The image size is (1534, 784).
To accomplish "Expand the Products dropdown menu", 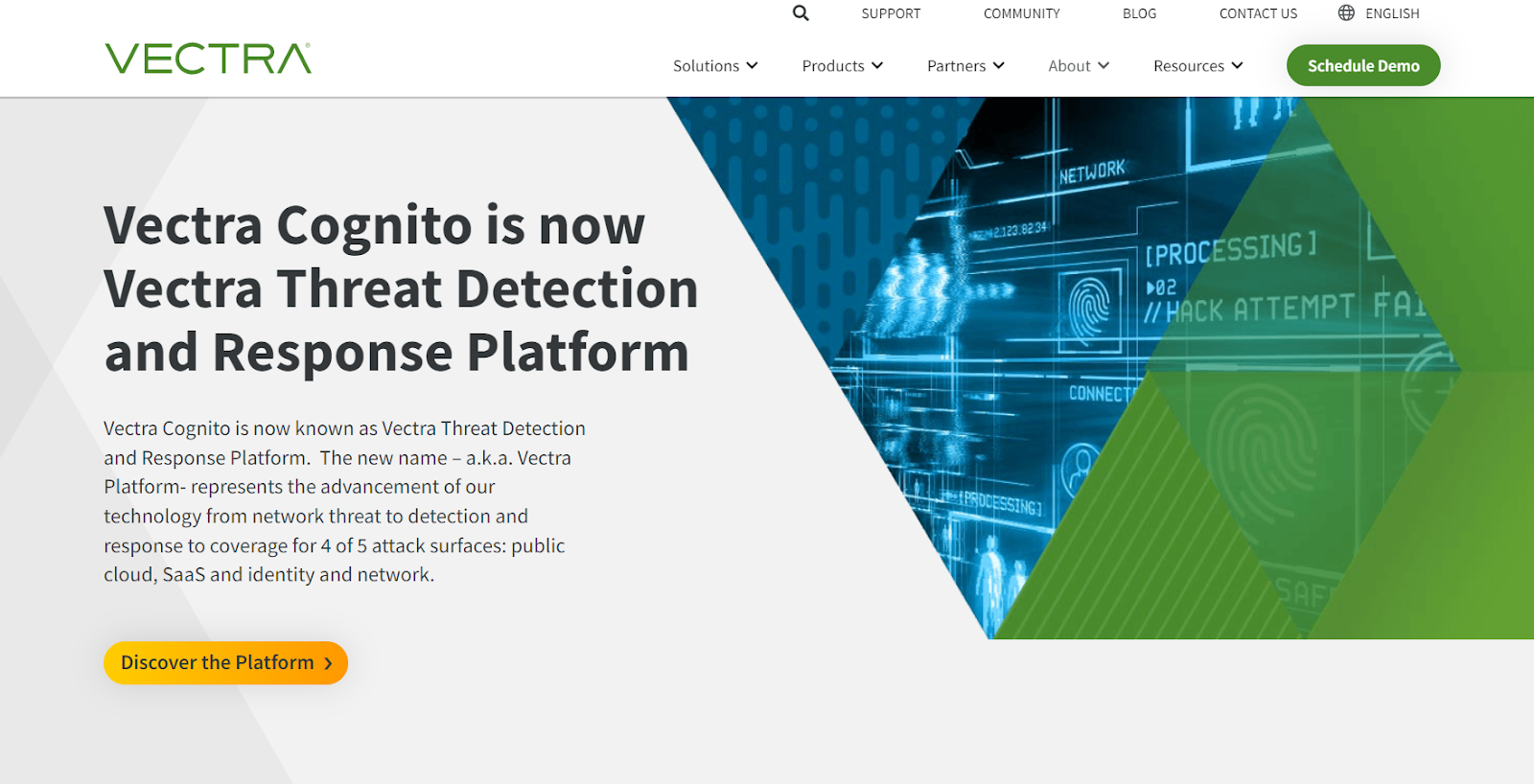I will pyautogui.click(x=843, y=66).
